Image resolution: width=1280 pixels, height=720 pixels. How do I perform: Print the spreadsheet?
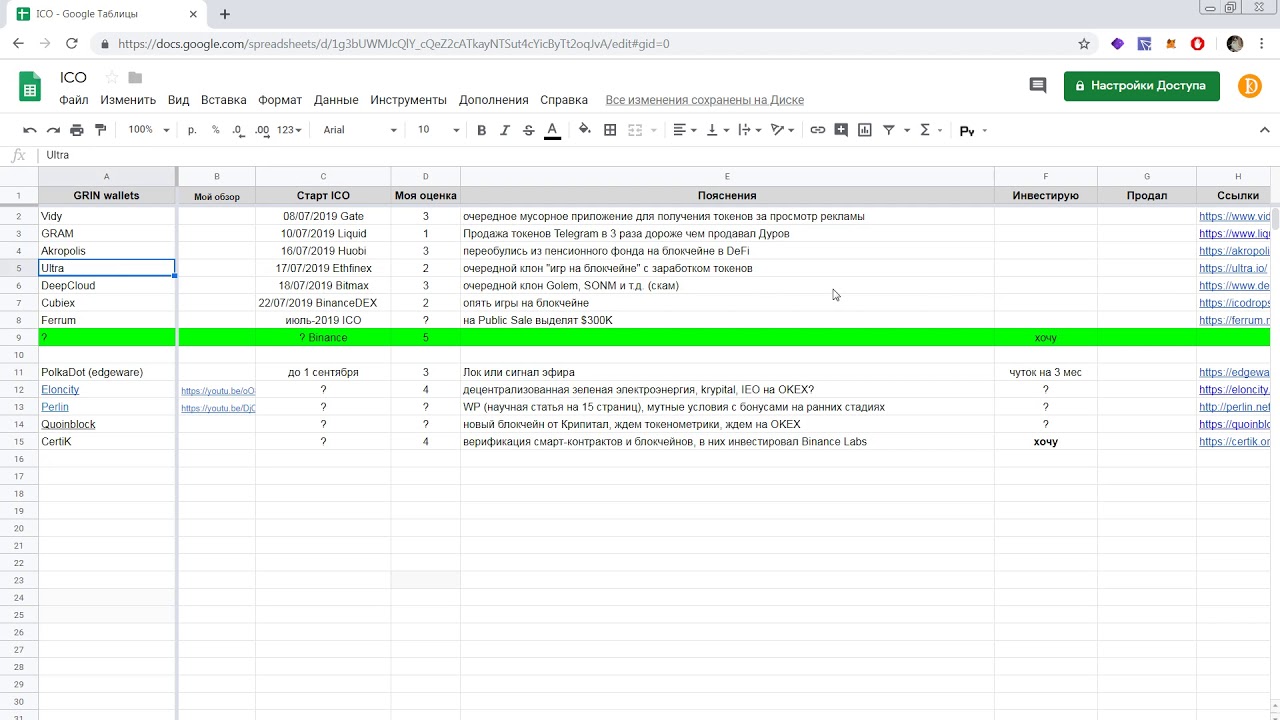[77, 130]
